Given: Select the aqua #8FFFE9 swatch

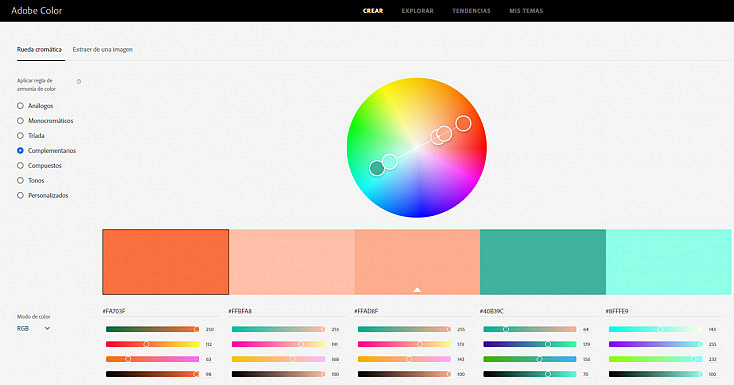Looking at the screenshot, I should pyautogui.click(x=668, y=262).
